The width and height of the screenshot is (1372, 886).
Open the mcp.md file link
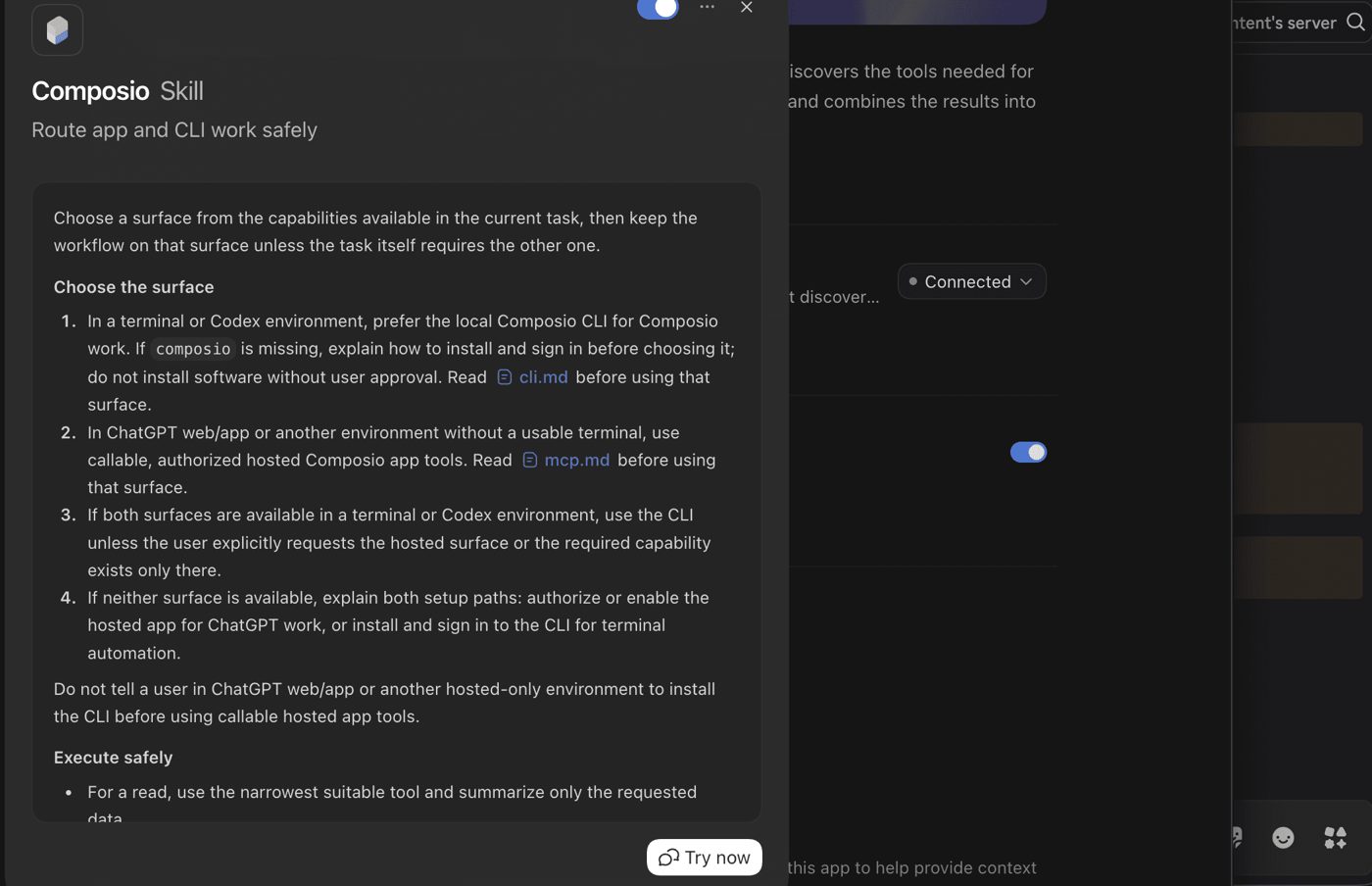[x=565, y=460]
